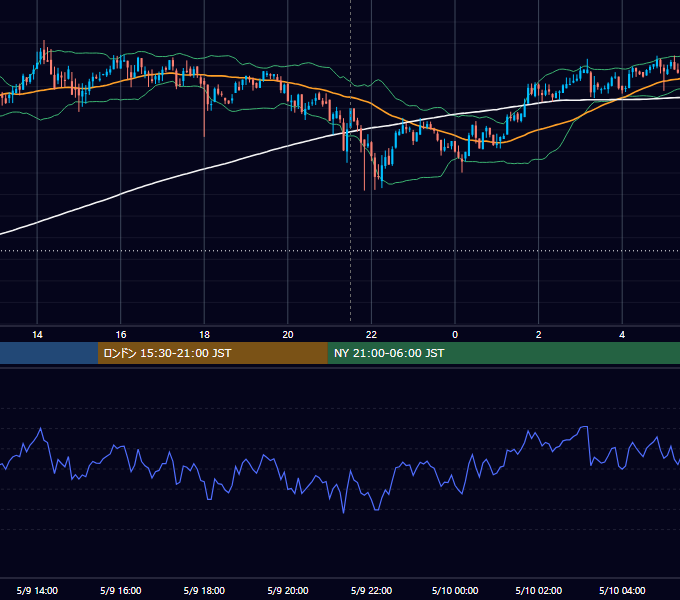Viewport: 680px width, 600px height.
Task: Click the NY session band 21:00-06:00 JST
Action: (503, 353)
